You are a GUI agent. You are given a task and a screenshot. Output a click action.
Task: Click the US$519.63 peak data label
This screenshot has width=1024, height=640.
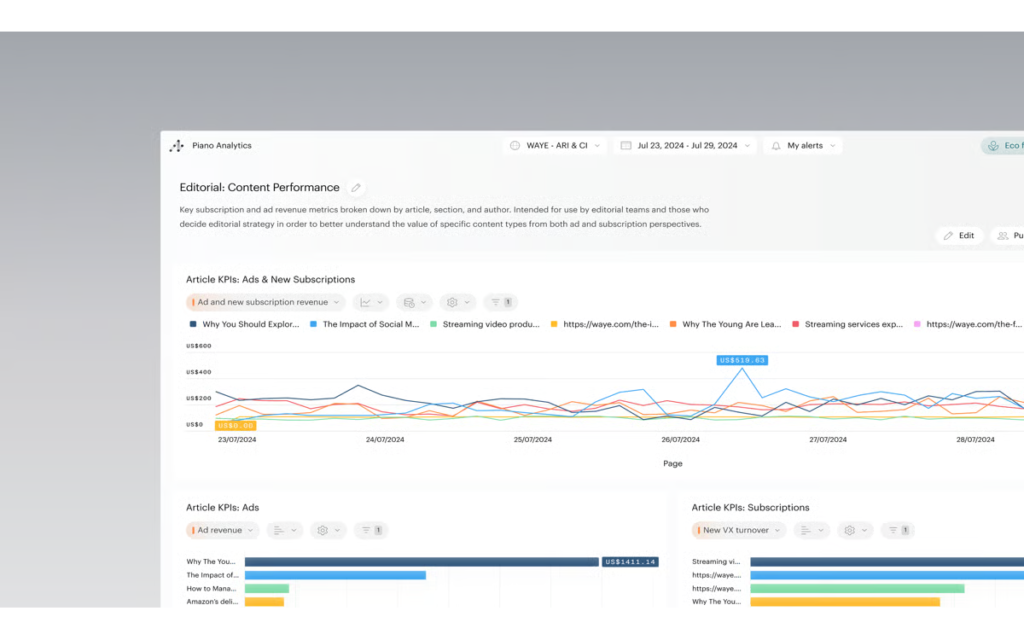tap(742, 360)
